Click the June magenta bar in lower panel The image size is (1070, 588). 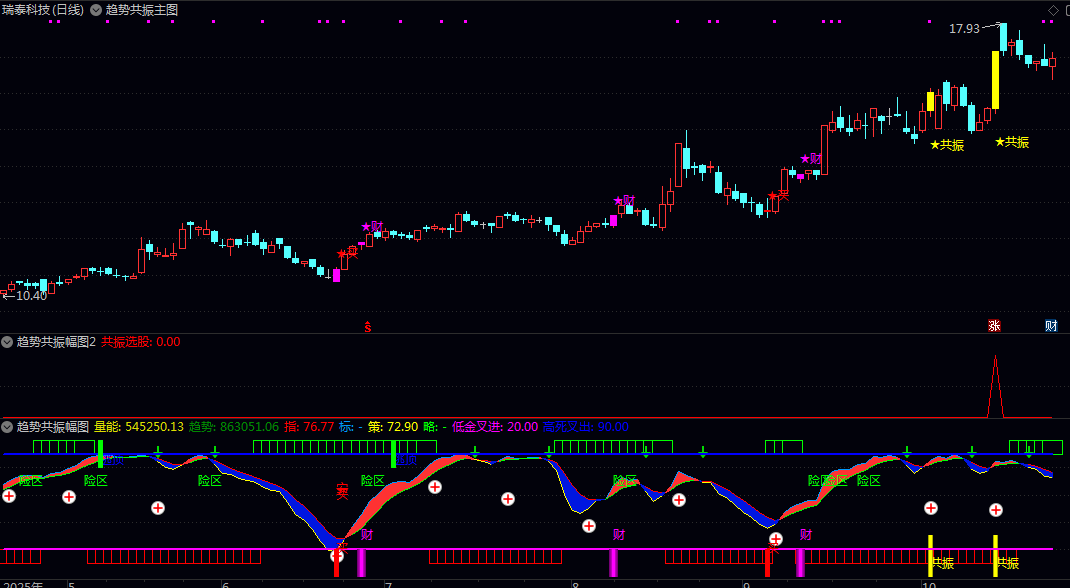(x=362, y=563)
